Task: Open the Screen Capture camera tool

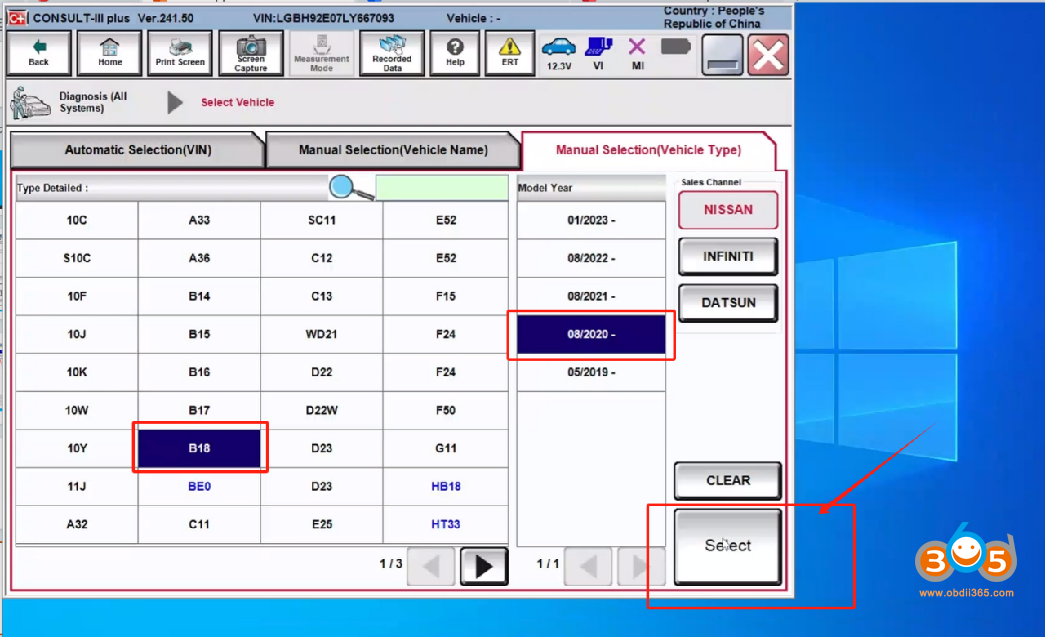Action: (251, 53)
